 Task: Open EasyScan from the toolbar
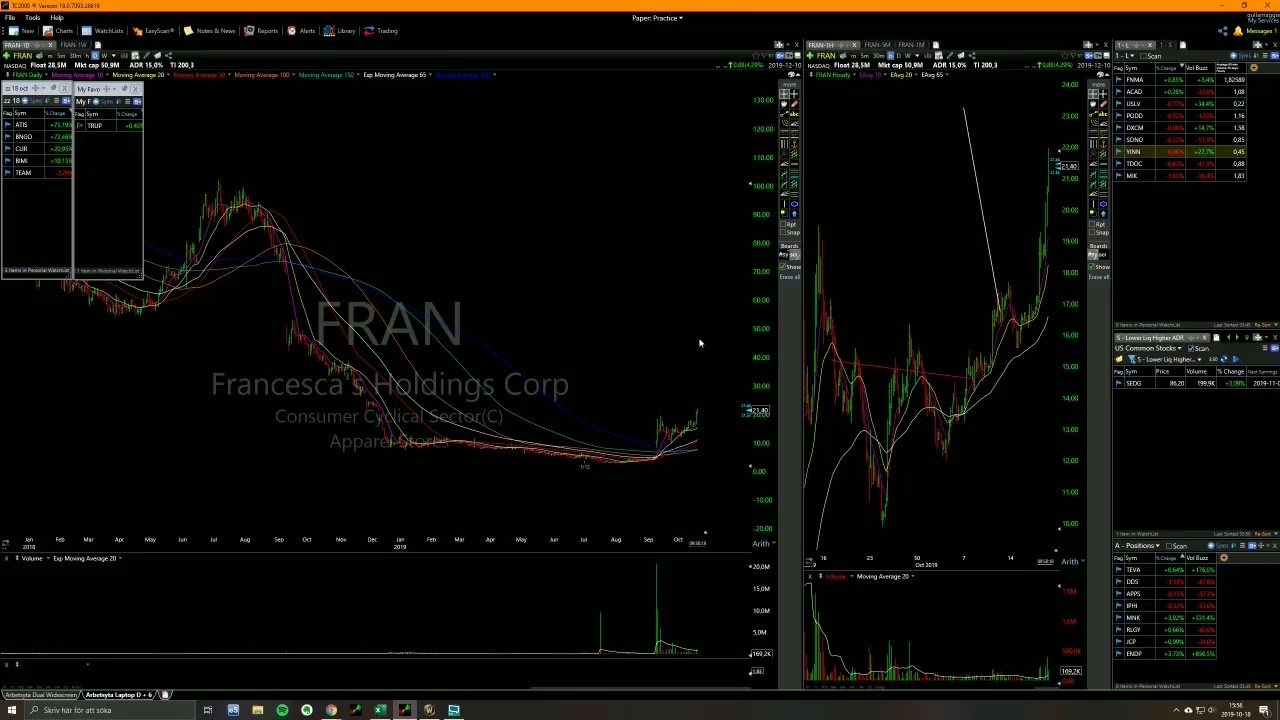point(153,31)
